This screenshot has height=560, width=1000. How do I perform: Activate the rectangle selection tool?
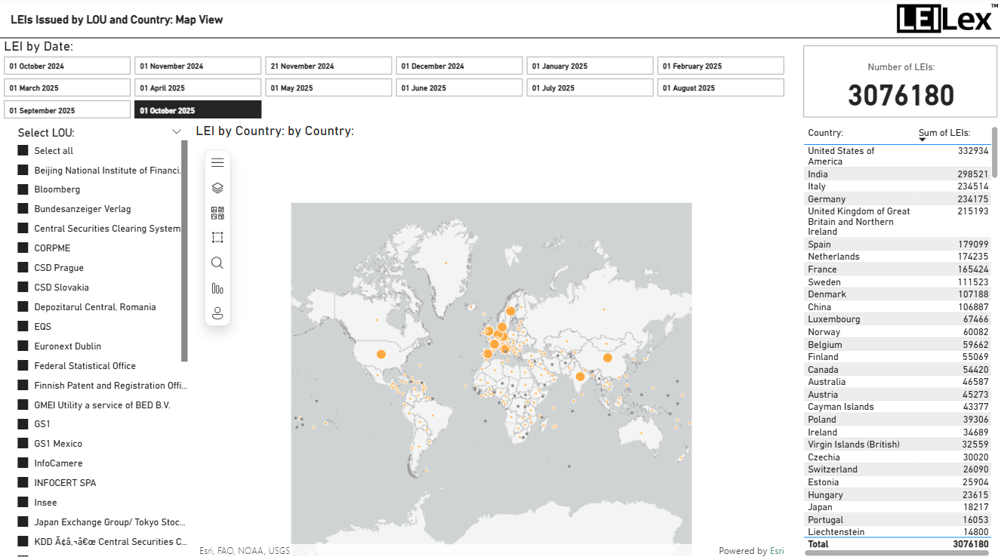(217, 238)
